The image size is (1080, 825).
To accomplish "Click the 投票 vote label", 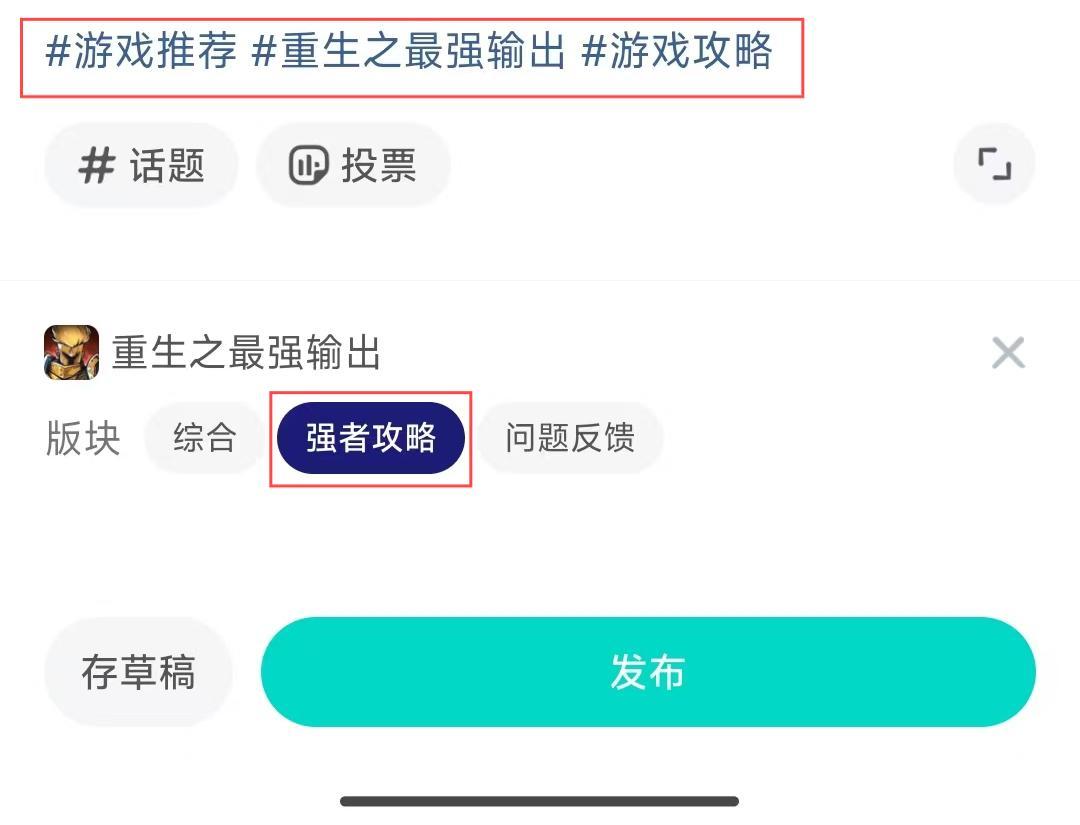I will 379,165.
